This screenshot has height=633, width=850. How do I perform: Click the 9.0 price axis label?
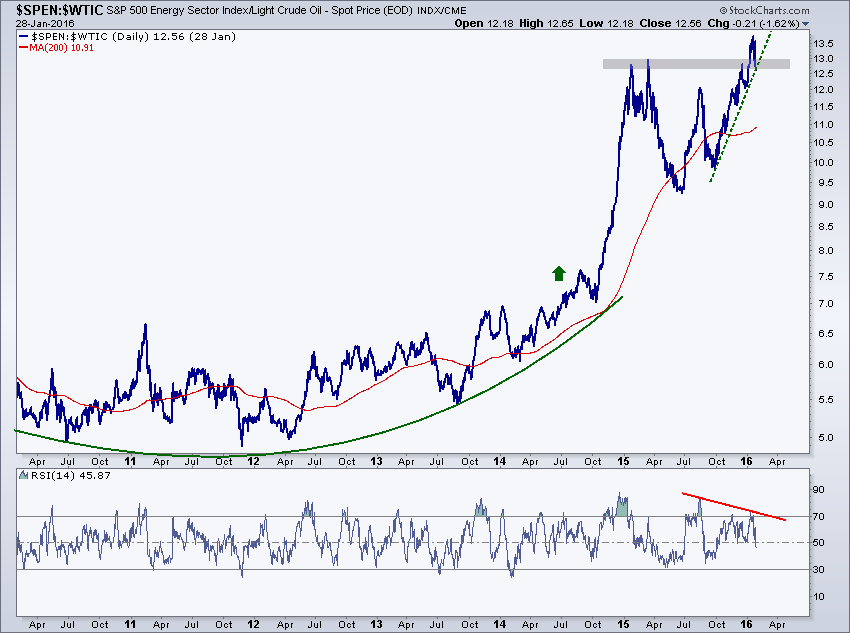coord(826,204)
